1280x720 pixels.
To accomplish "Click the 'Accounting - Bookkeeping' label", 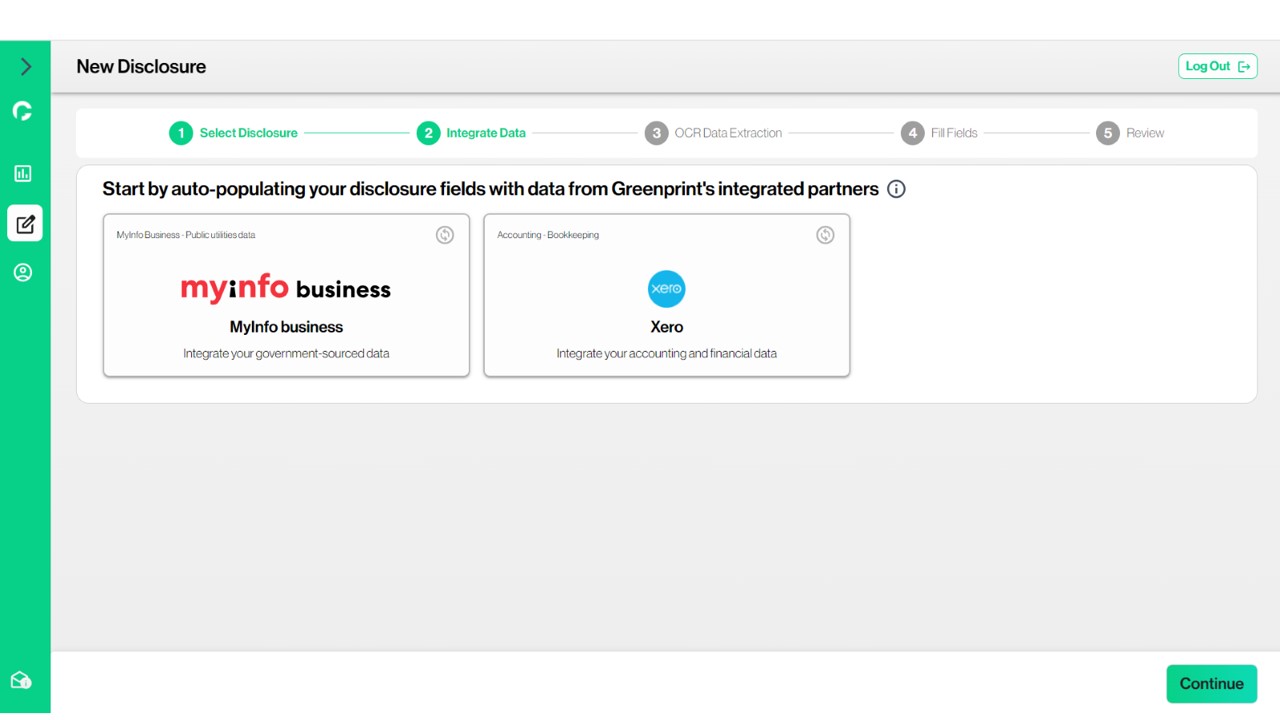I will click(x=548, y=235).
